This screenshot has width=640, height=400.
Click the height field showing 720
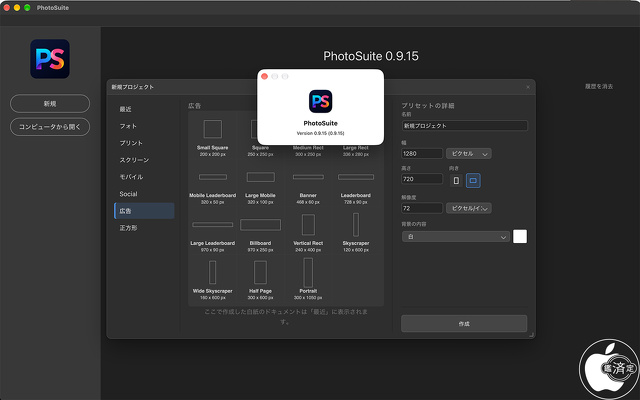click(422, 179)
